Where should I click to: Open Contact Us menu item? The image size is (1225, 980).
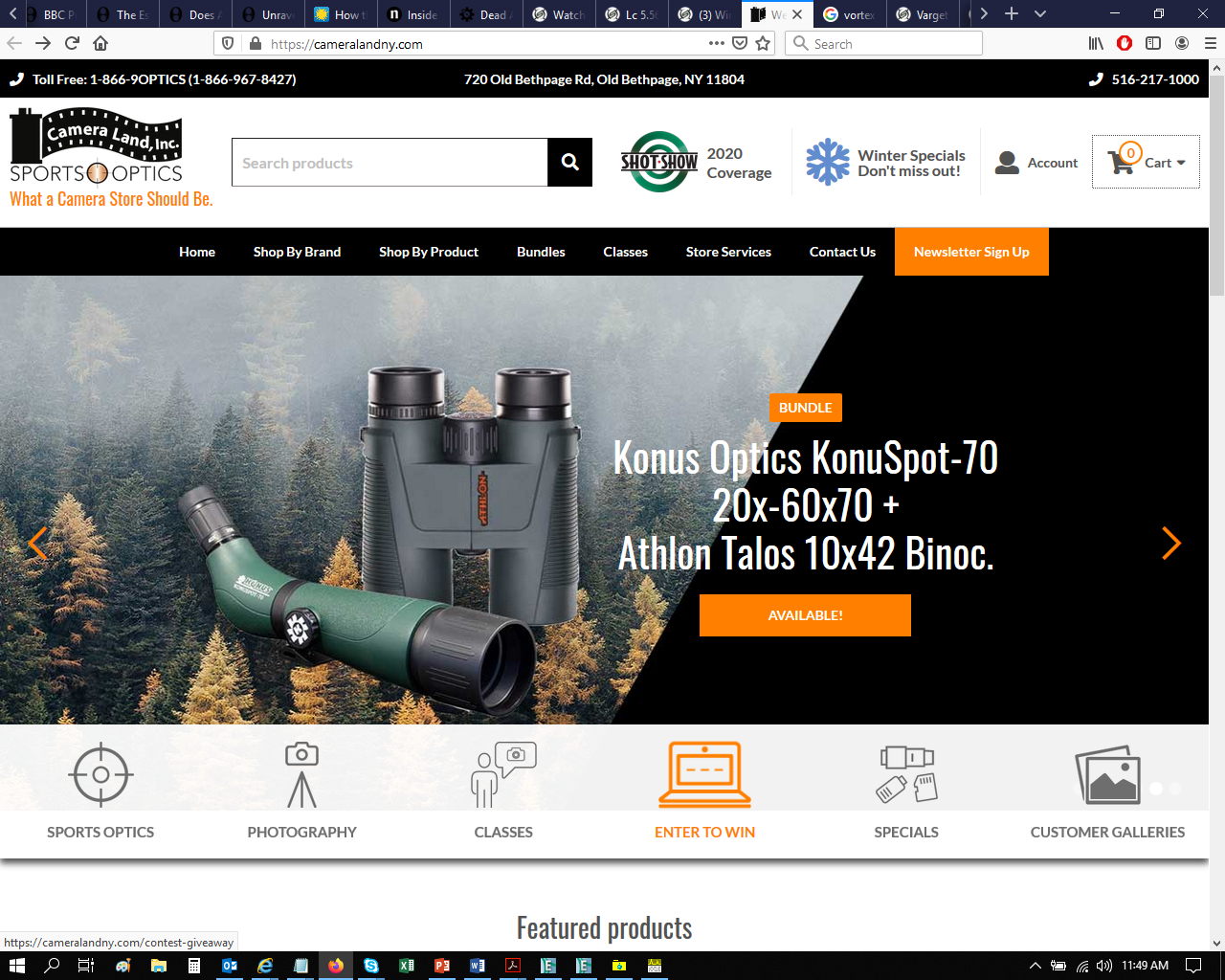click(842, 252)
